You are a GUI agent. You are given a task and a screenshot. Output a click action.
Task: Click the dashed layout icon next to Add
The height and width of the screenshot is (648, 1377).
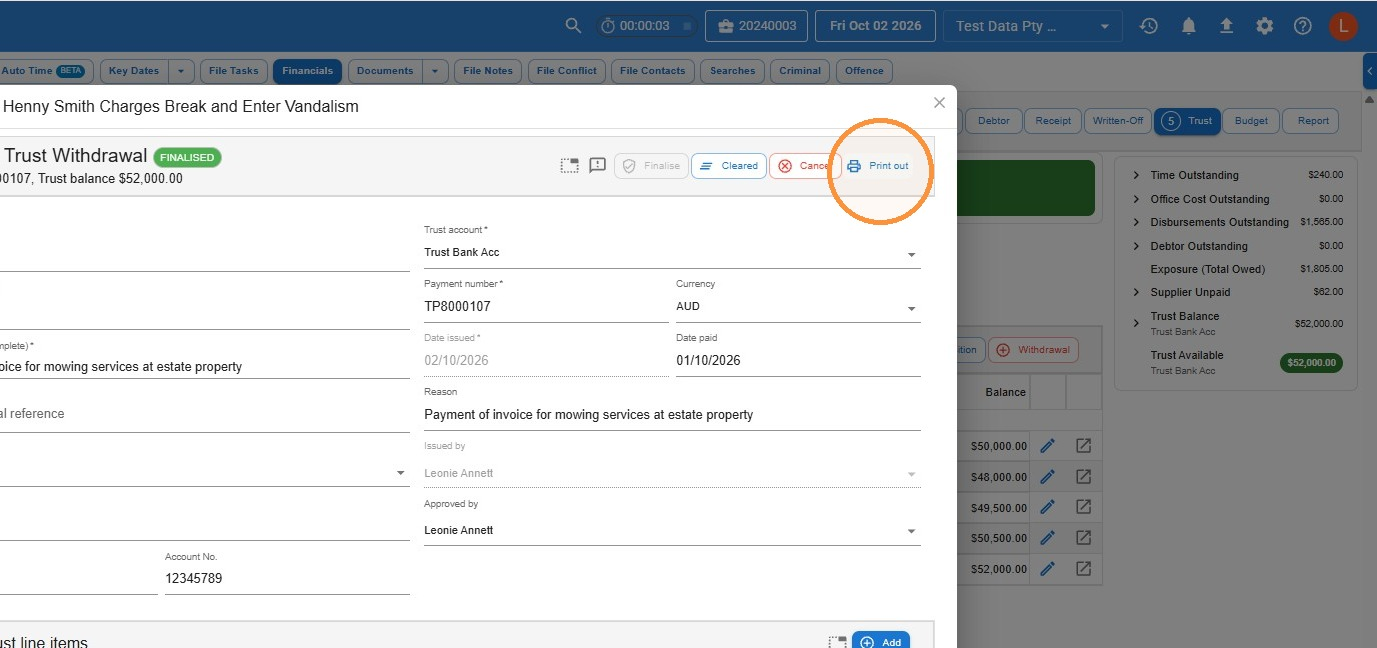[x=838, y=642]
